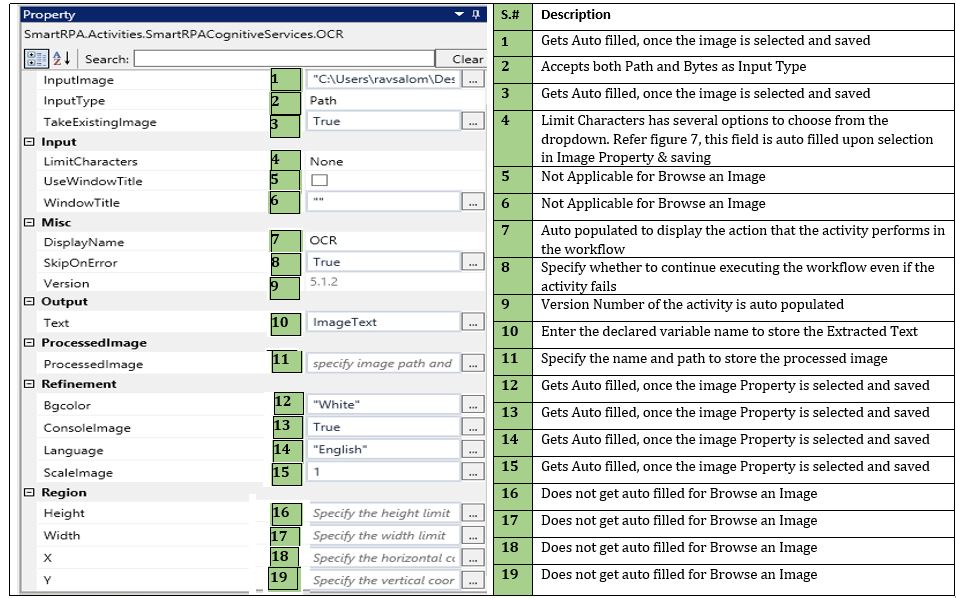Open the ellipsis editor for WindowTitle

474,202
